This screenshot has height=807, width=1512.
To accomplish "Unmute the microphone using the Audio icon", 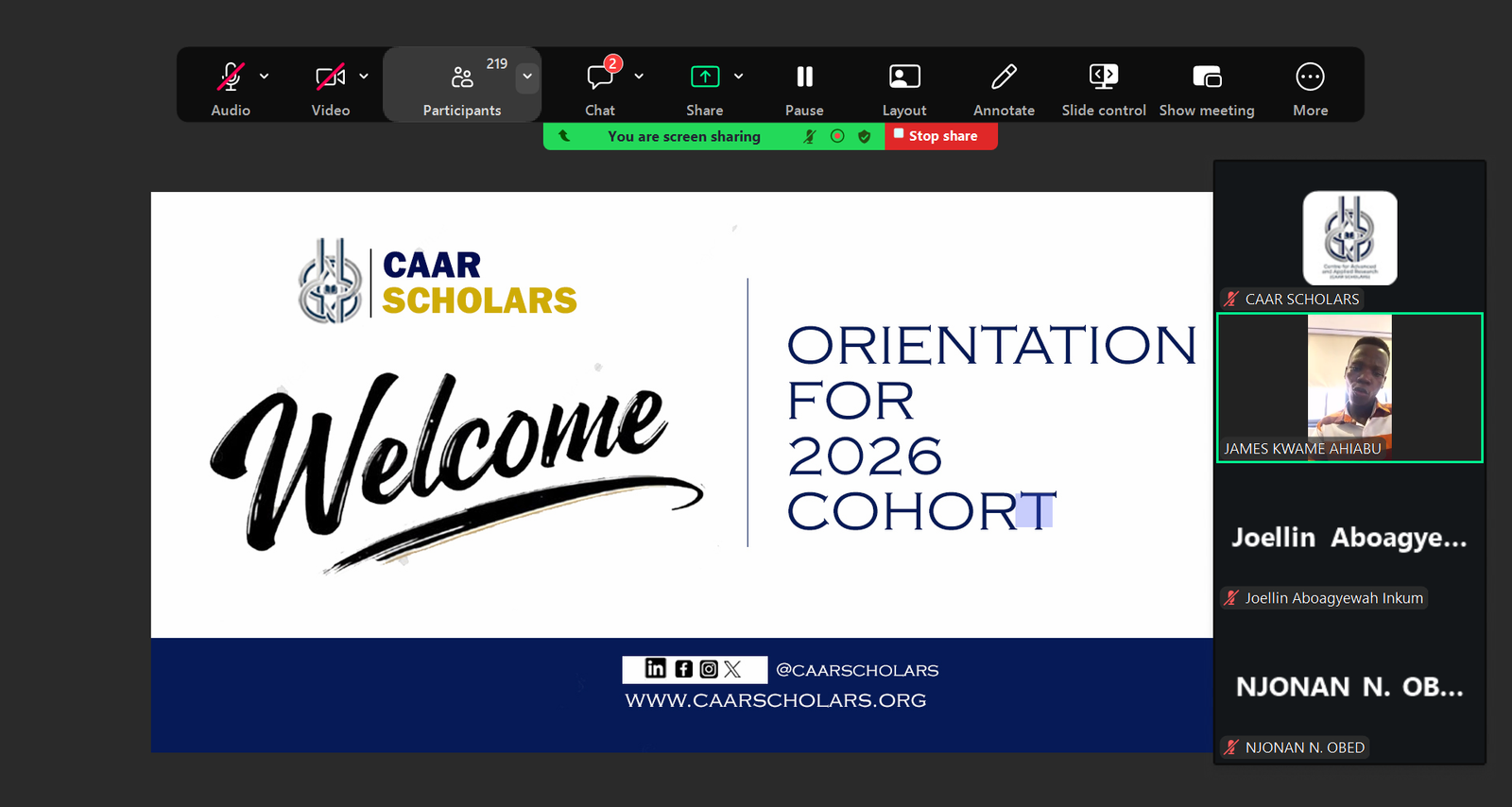I will (231, 77).
